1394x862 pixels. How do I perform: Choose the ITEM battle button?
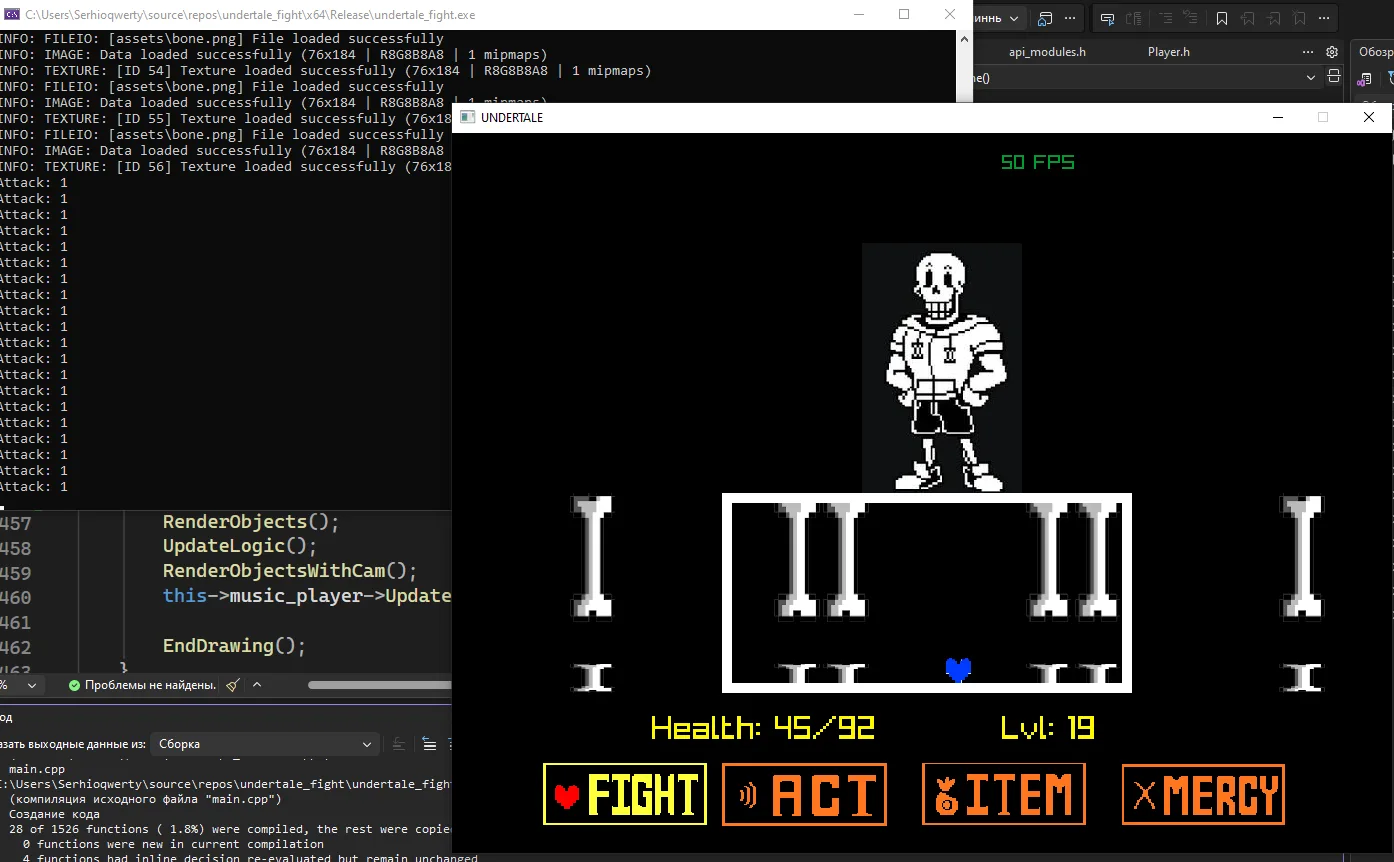(x=1004, y=794)
